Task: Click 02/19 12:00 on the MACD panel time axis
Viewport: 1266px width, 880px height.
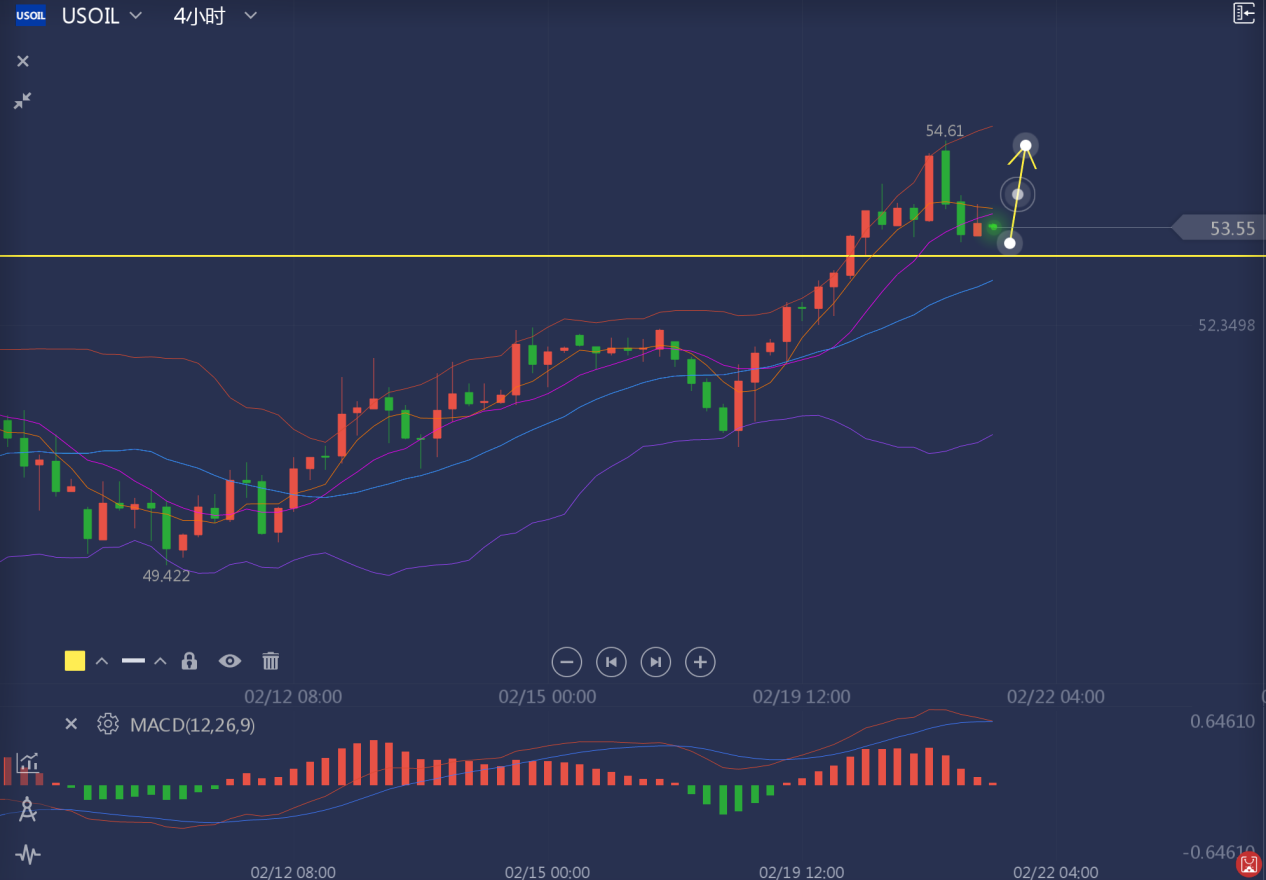Action: (802, 872)
